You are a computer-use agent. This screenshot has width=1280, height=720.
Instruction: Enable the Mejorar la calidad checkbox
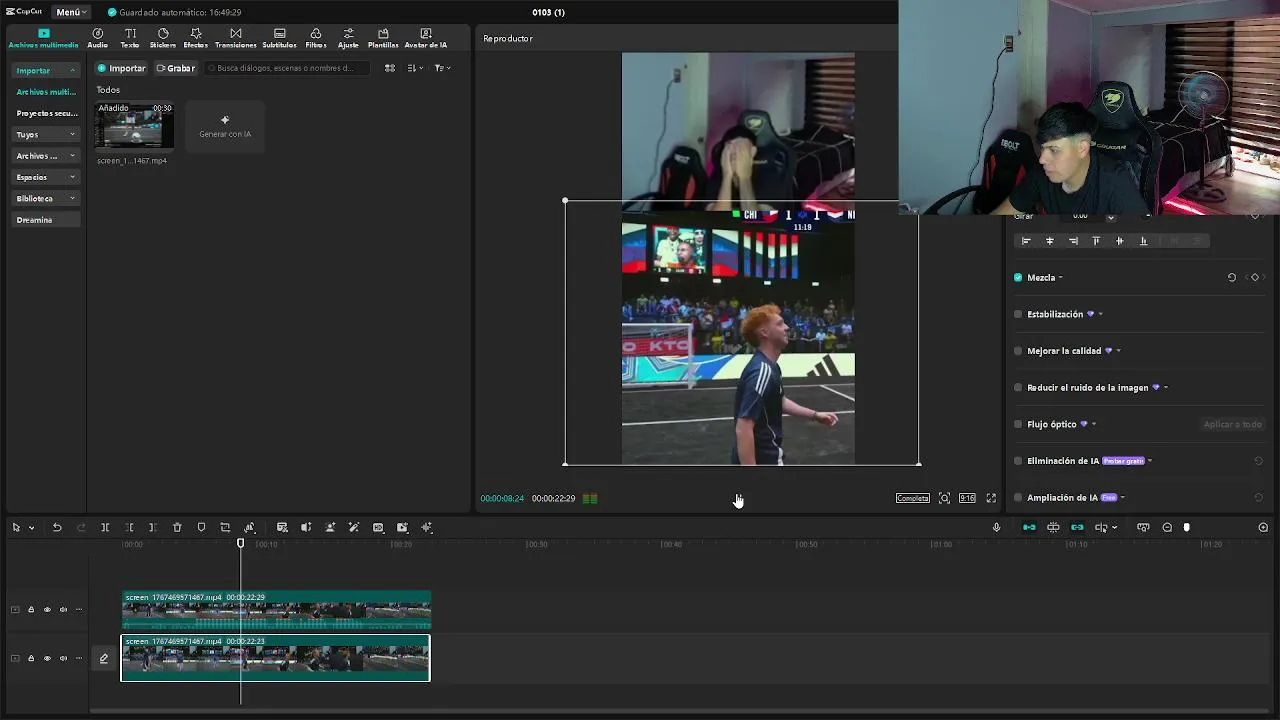(1018, 351)
